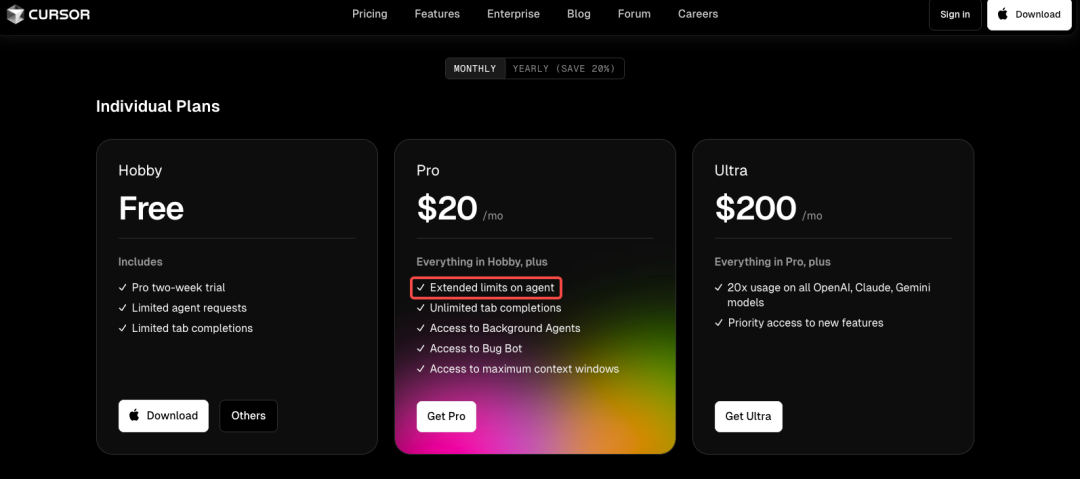Switch billing toggle to Monthly
The image size is (1080, 479).
click(x=475, y=68)
